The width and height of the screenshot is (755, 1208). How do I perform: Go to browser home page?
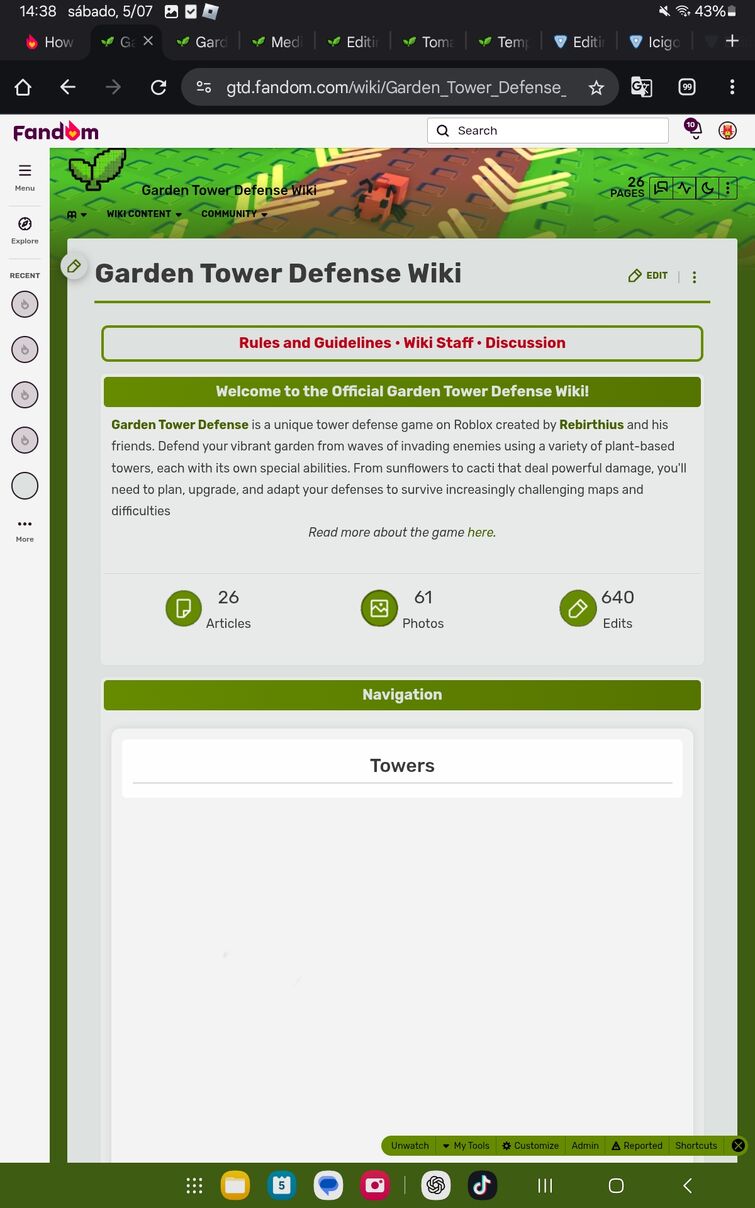click(23, 88)
